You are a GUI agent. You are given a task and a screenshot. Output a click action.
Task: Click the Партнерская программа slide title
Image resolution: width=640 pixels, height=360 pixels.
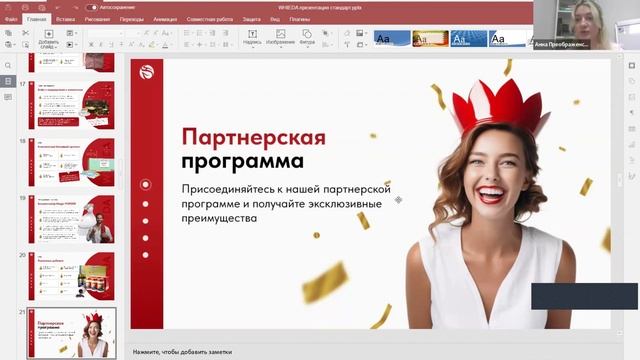pyautogui.click(x=253, y=149)
